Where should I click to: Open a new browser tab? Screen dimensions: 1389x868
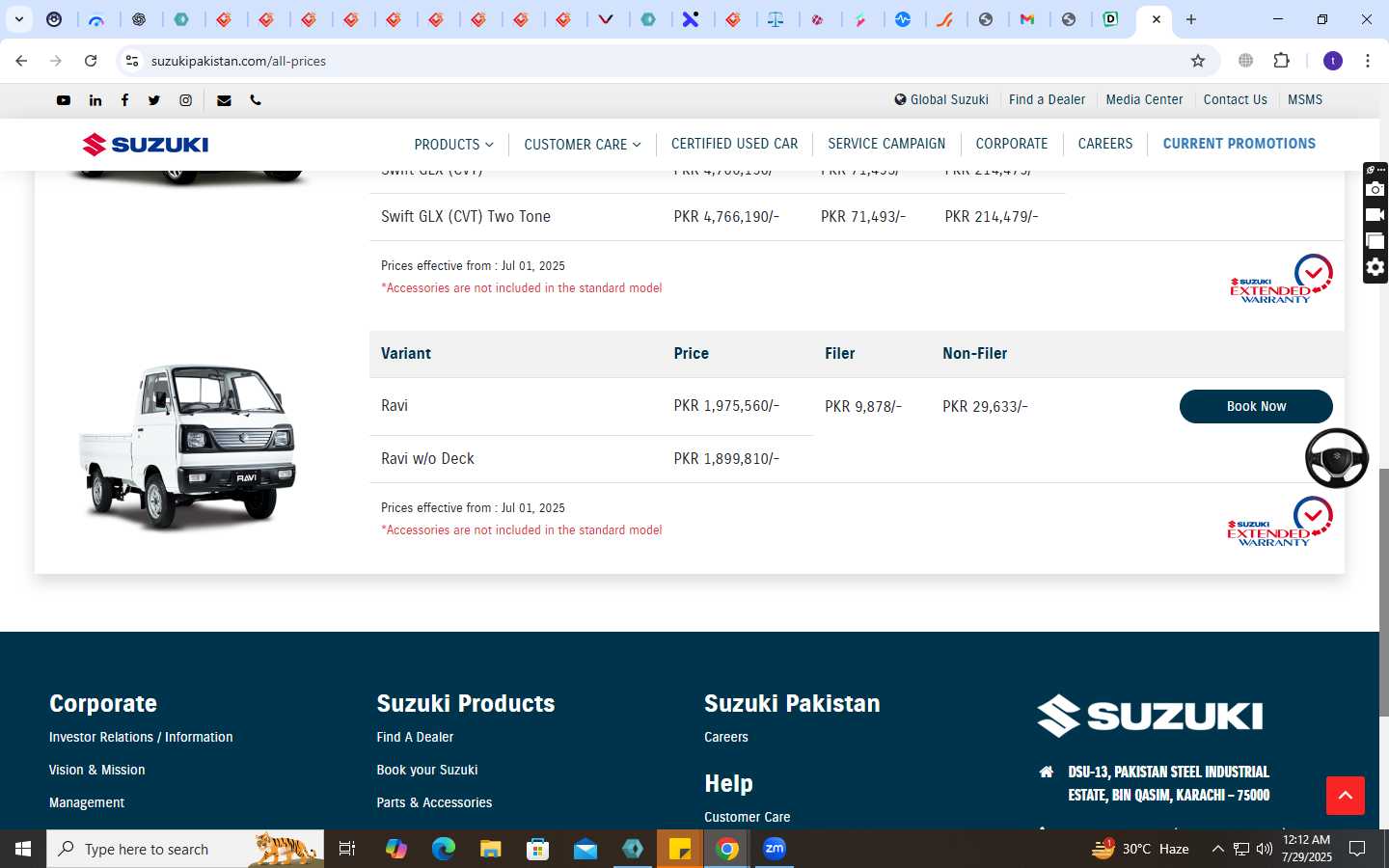click(1191, 19)
